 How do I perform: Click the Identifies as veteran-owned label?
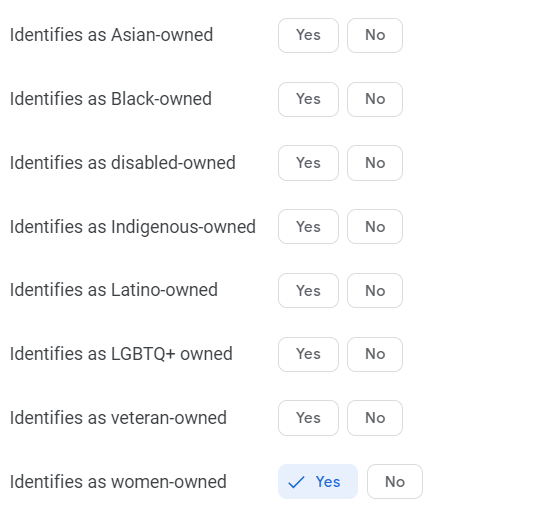point(118,418)
